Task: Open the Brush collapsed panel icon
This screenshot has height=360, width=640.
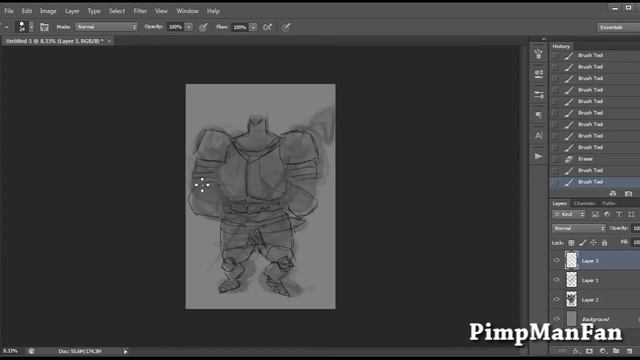Action: [x=539, y=74]
